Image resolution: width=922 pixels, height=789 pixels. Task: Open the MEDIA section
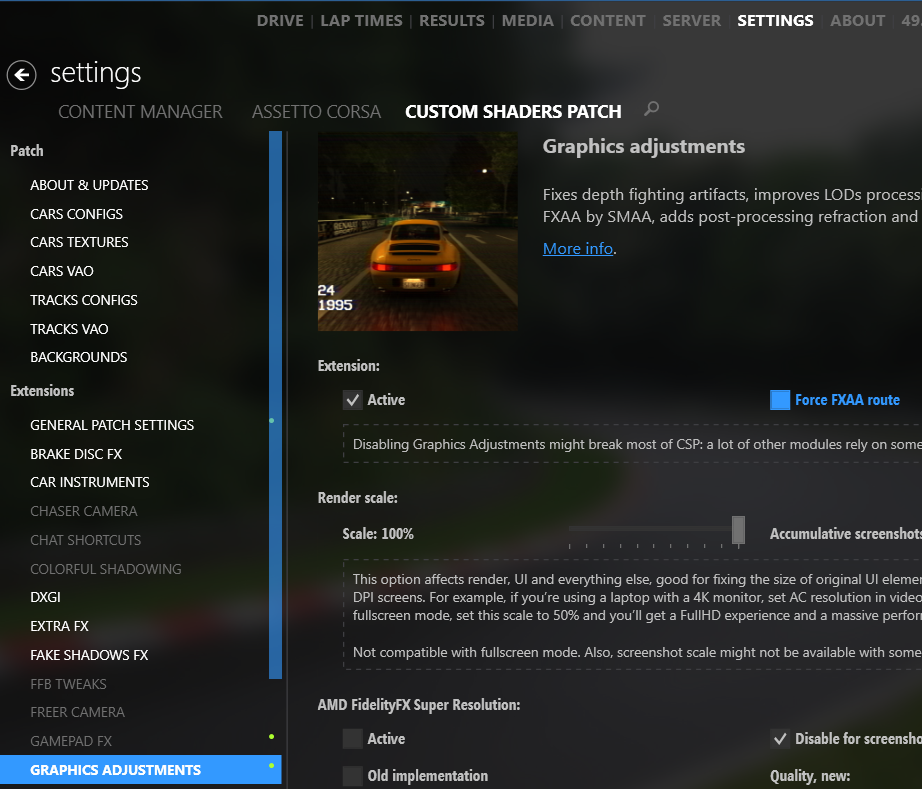coord(527,21)
